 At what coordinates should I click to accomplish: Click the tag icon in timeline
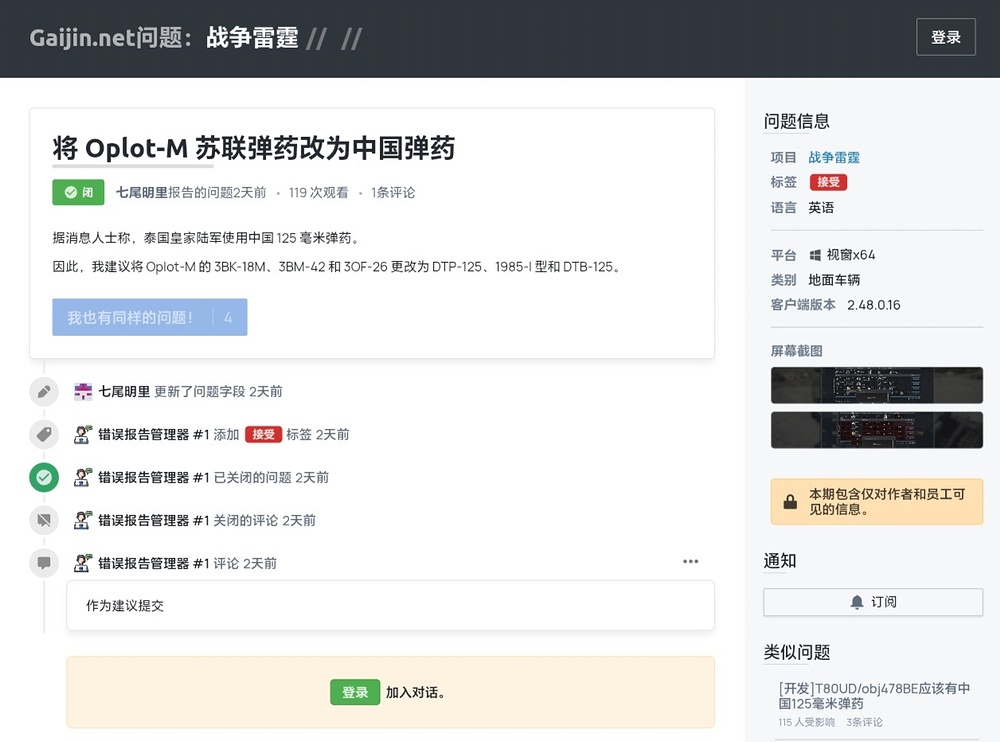[x=44, y=435]
